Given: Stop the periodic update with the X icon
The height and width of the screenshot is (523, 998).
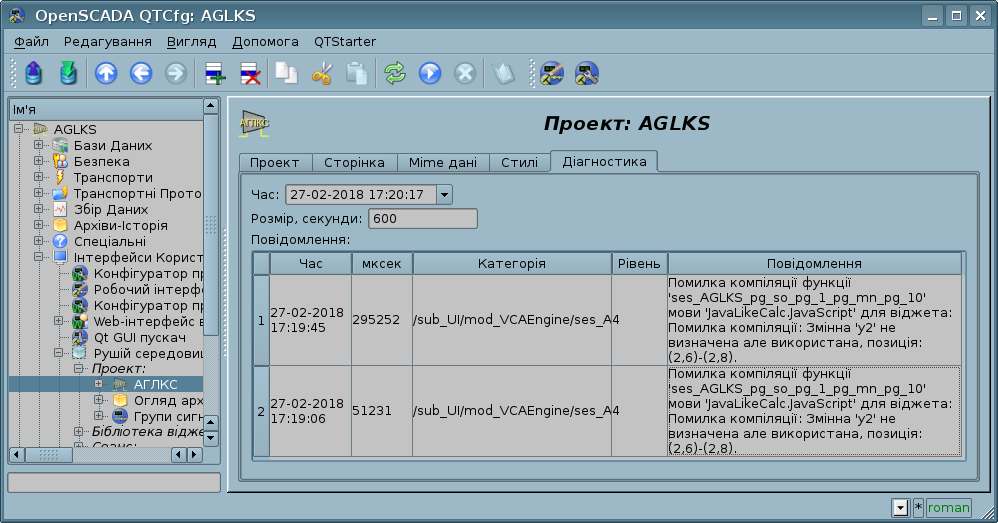Looking at the screenshot, I should click(465, 73).
